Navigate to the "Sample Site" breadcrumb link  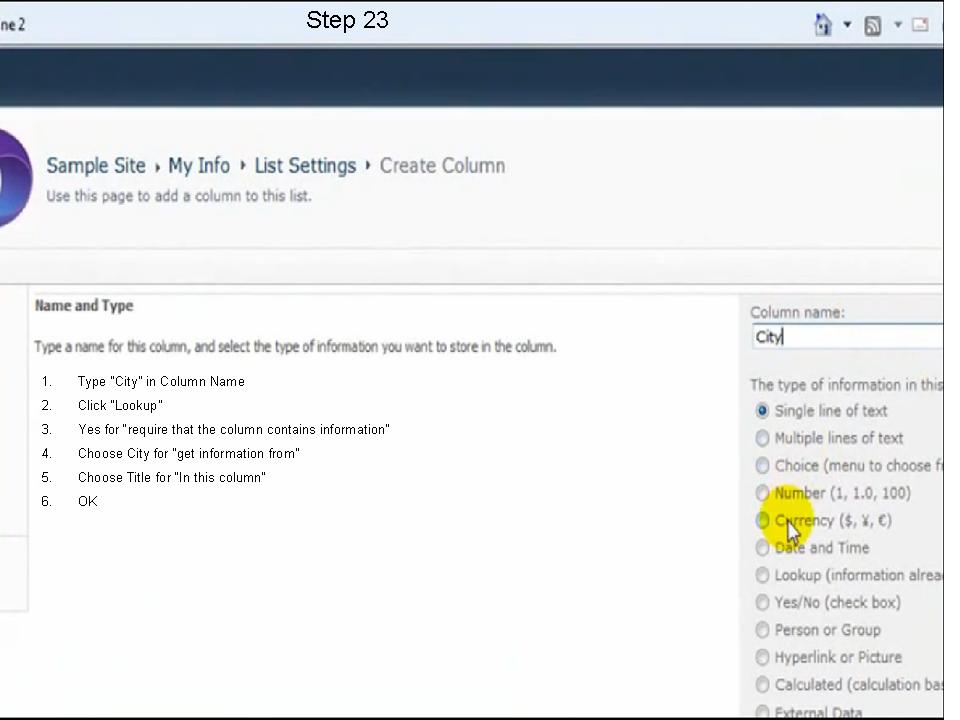click(x=96, y=165)
